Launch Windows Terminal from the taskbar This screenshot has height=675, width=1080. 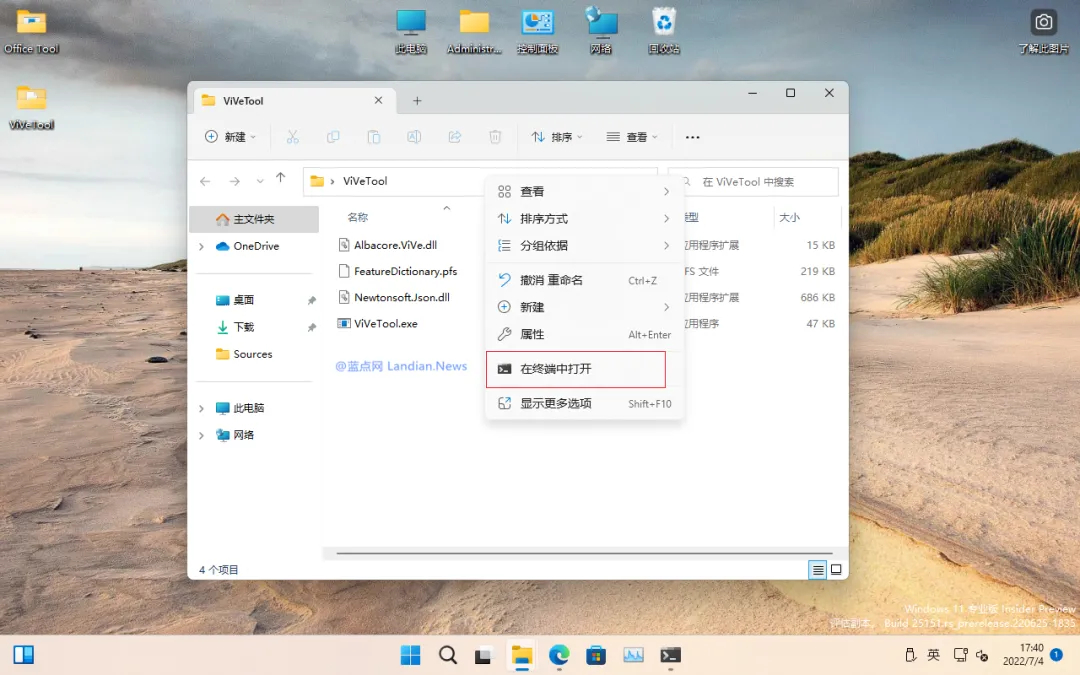tap(670, 655)
